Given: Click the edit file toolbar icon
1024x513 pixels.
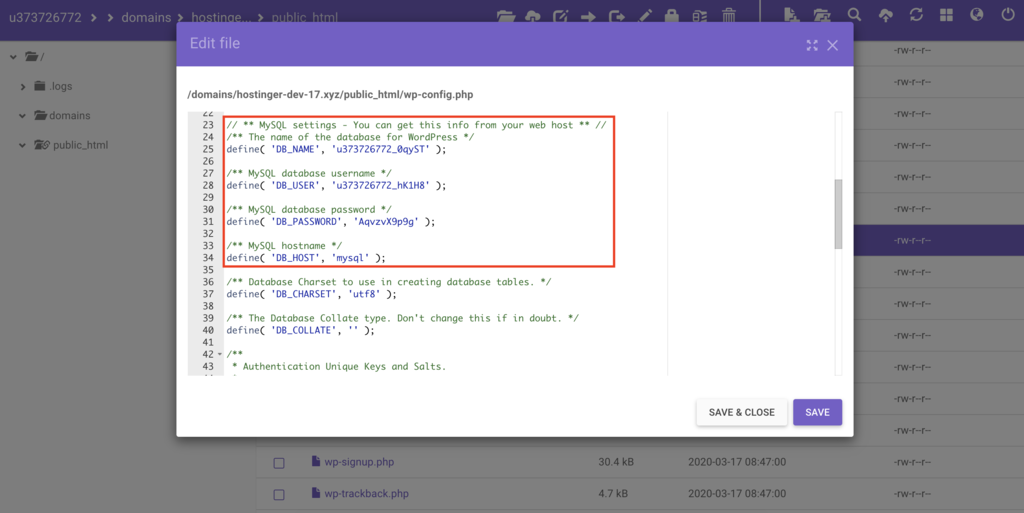Looking at the screenshot, I should (x=560, y=16).
